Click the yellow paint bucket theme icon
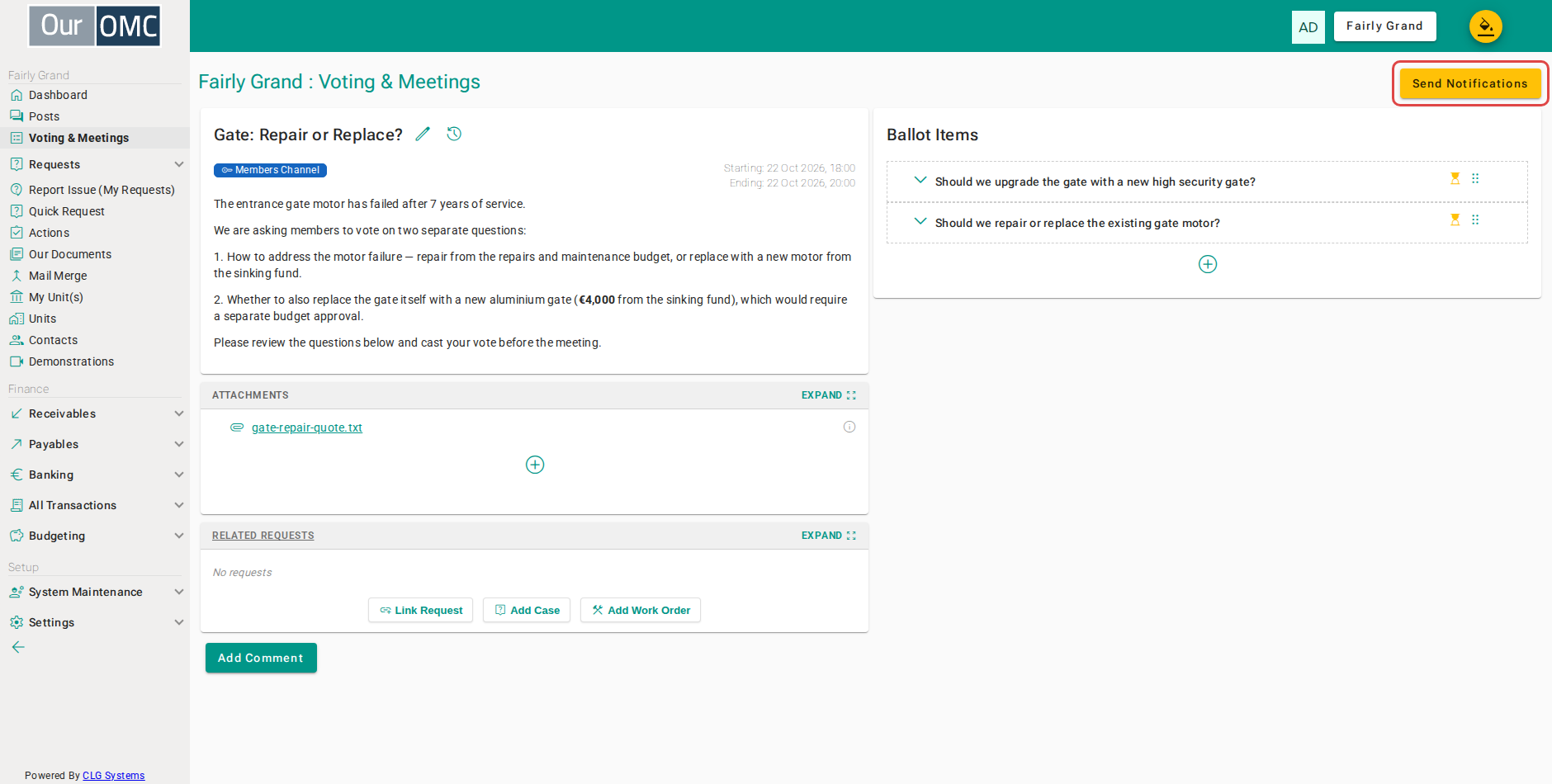This screenshot has width=1552, height=784. pyautogui.click(x=1485, y=26)
